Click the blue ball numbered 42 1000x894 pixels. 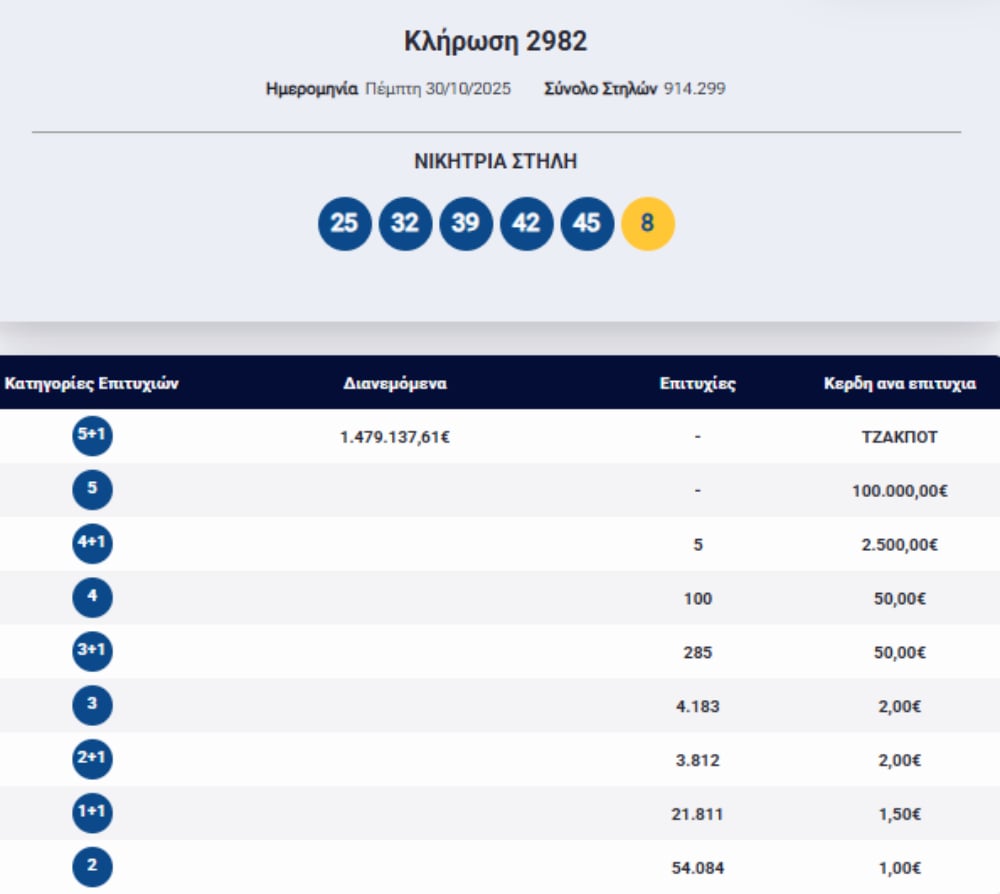click(x=526, y=223)
